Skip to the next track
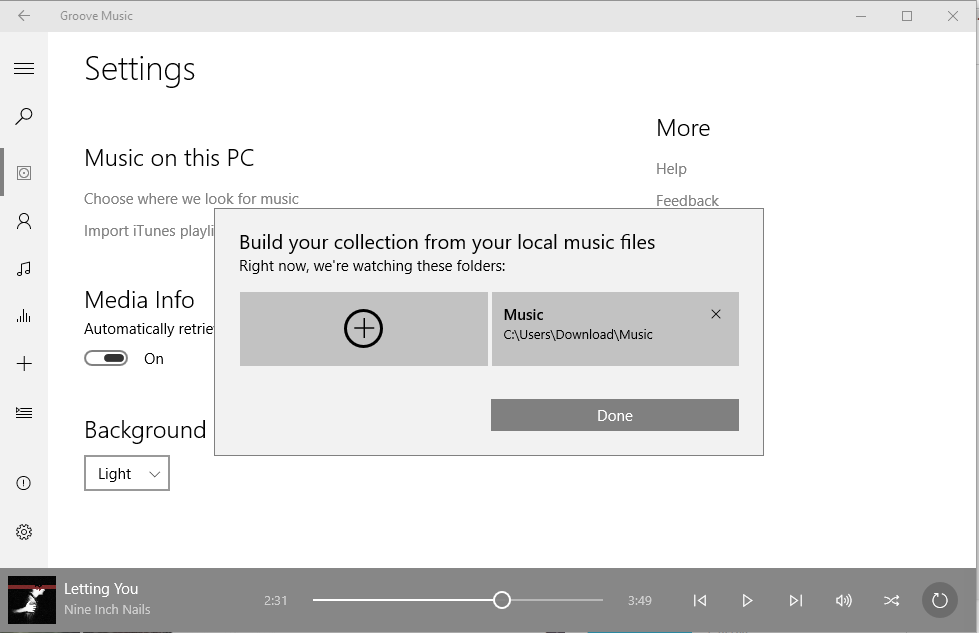 pyautogui.click(x=795, y=601)
